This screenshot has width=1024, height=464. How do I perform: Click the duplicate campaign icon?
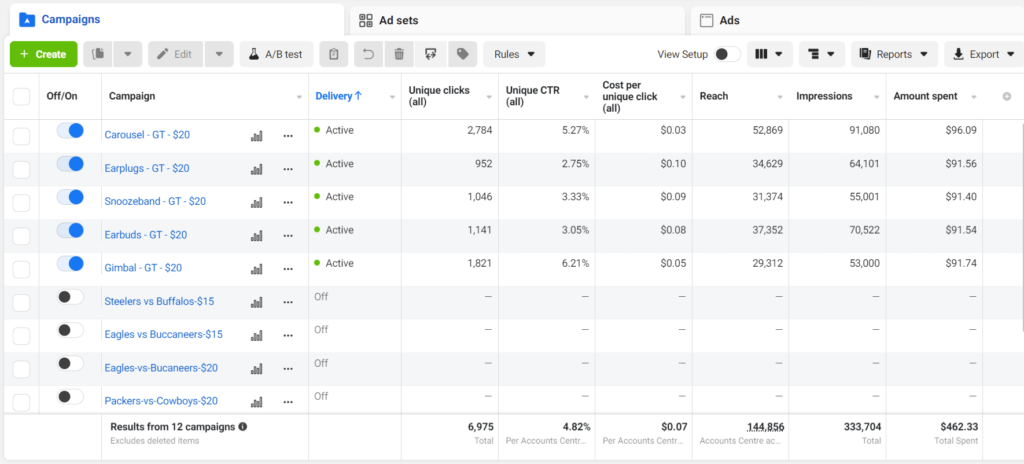[x=98, y=54]
